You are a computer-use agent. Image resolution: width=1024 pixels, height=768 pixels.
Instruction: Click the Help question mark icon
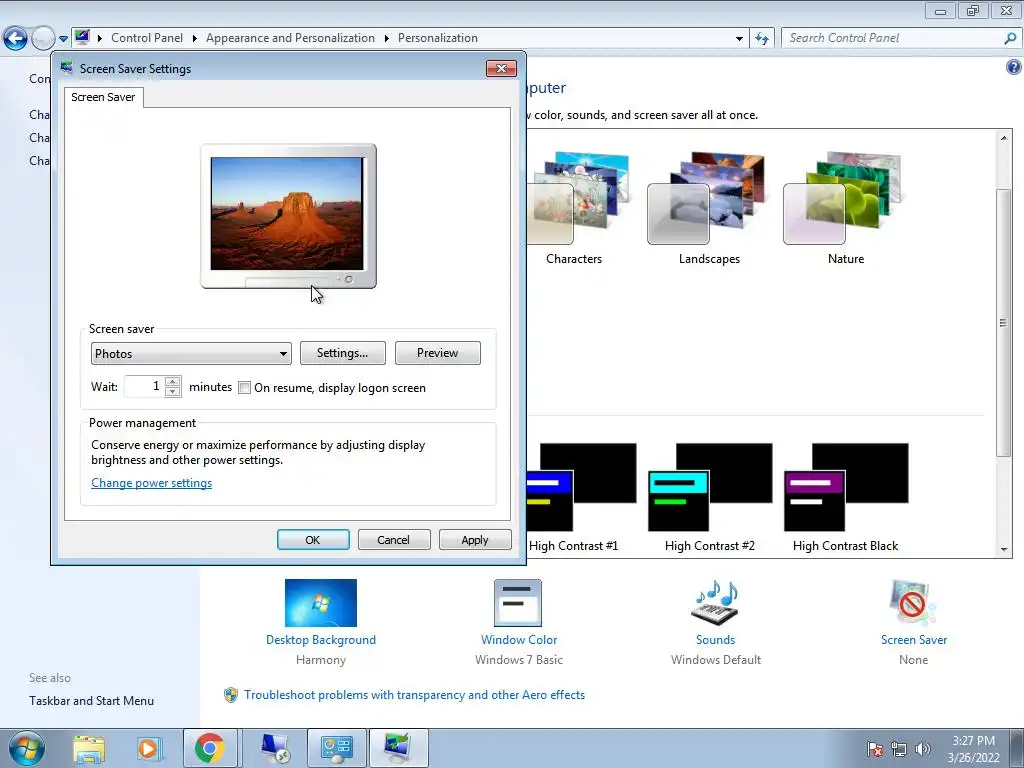(x=1014, y=67)
